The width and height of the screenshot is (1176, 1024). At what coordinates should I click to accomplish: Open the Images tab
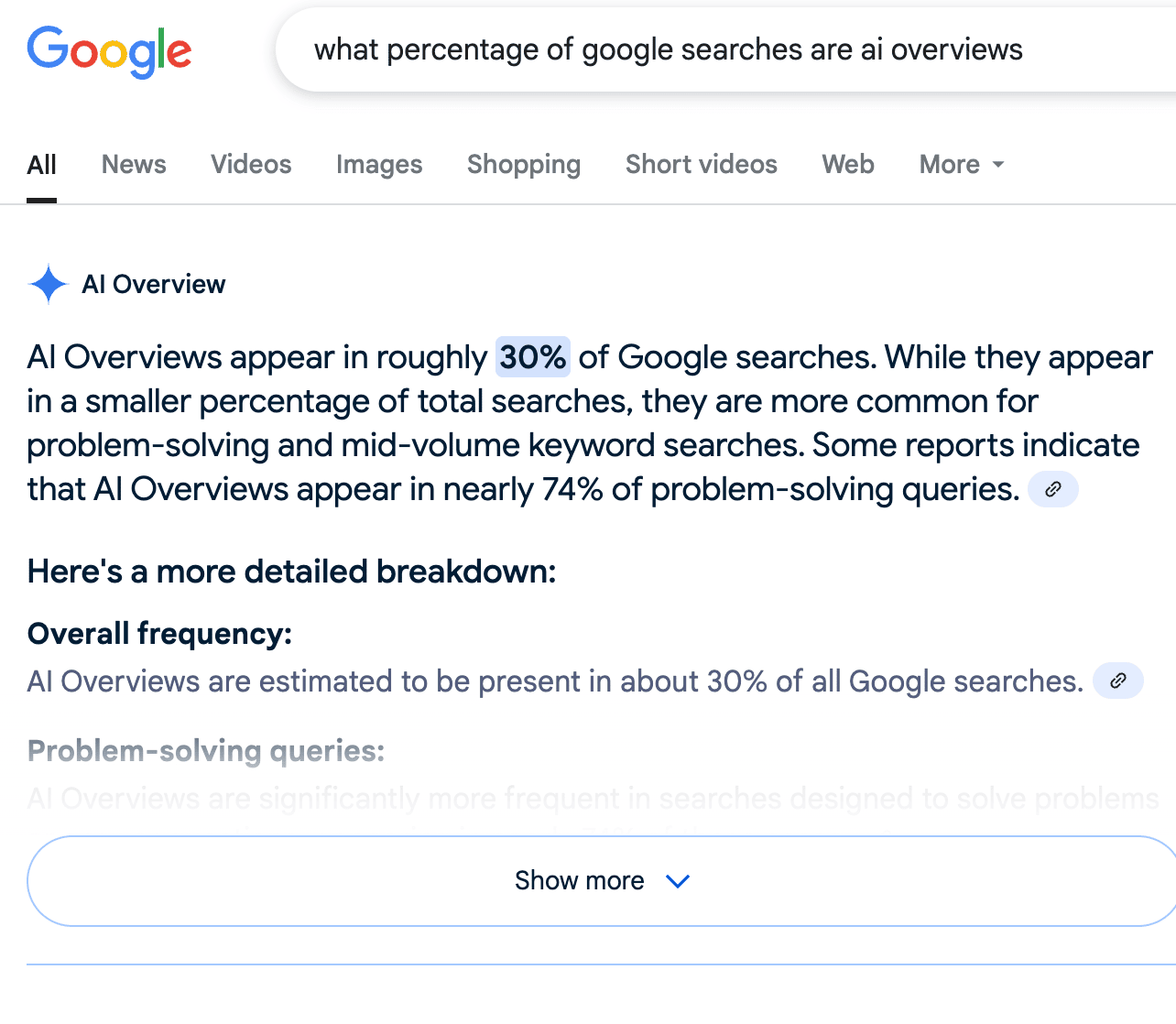(379, 164)
